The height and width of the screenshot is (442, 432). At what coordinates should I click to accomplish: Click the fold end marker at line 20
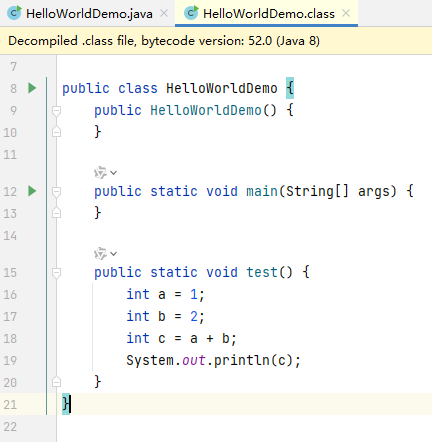[56, 381]
